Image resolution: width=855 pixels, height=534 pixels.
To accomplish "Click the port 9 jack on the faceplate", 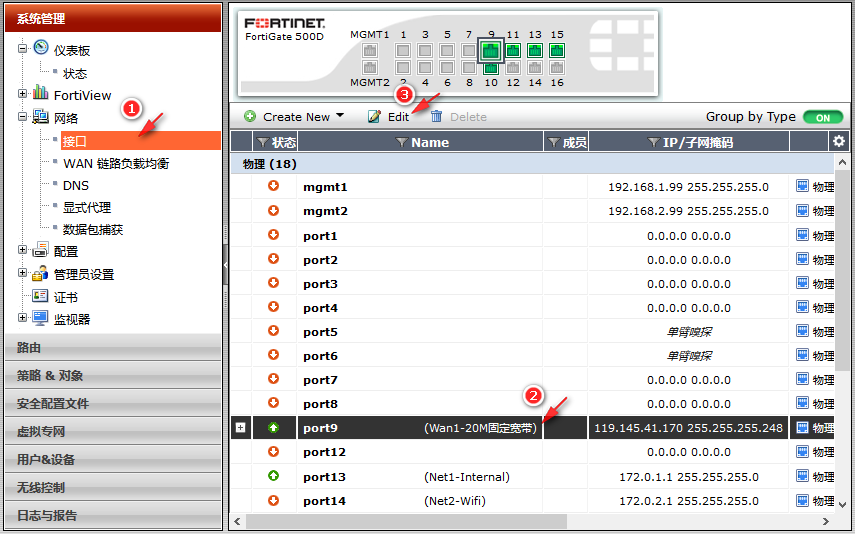I will point(491,51).
